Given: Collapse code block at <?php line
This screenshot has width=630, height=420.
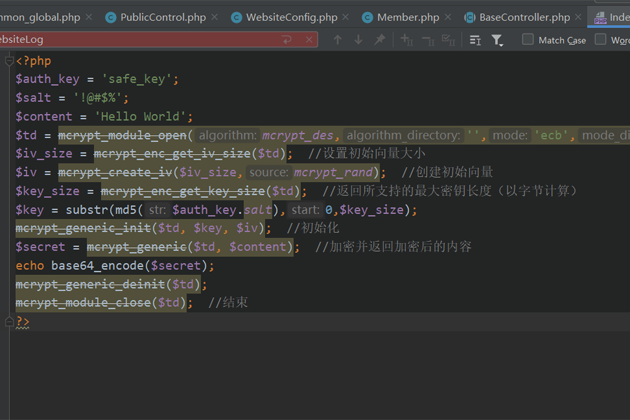Looking at the screenshot, I should (x=9, y=61).
